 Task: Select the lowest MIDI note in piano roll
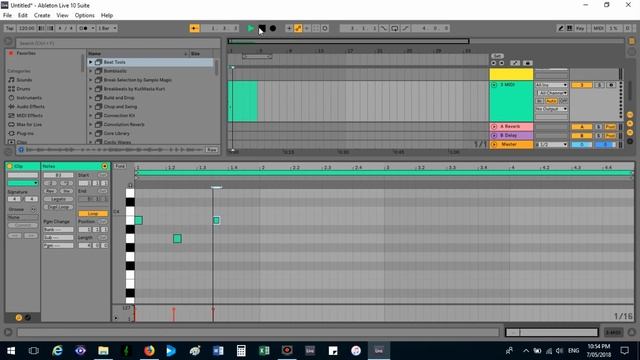point(177,239)
